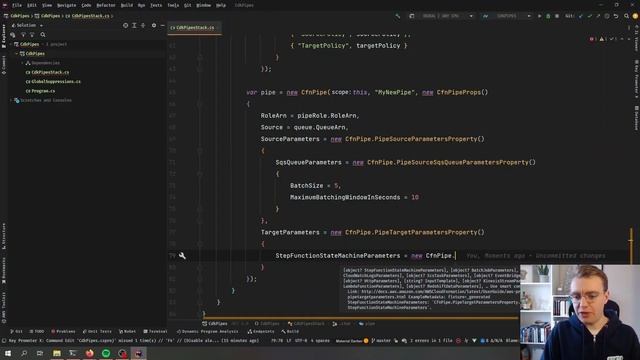Screen dimensions: 640x360
Task: Open the Refactor menu
Action: [106, 5]
